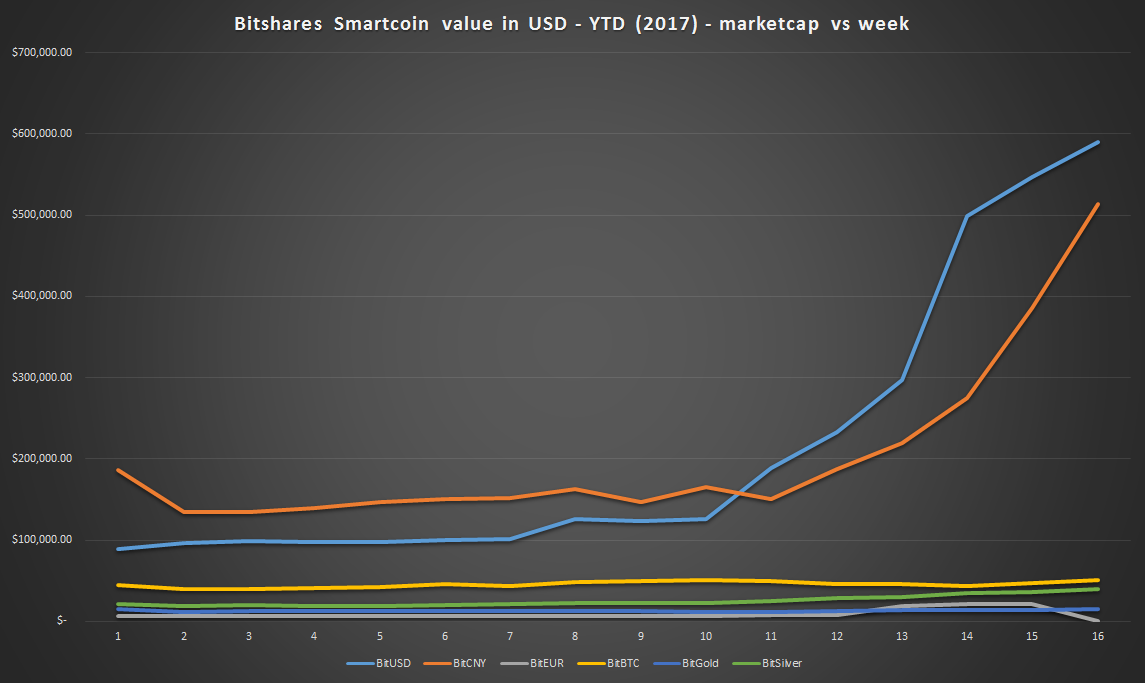The height and width of the screenshot is (683, 1145).
Task: Click the $- zero axis label
Action: (x=62, y=621)
